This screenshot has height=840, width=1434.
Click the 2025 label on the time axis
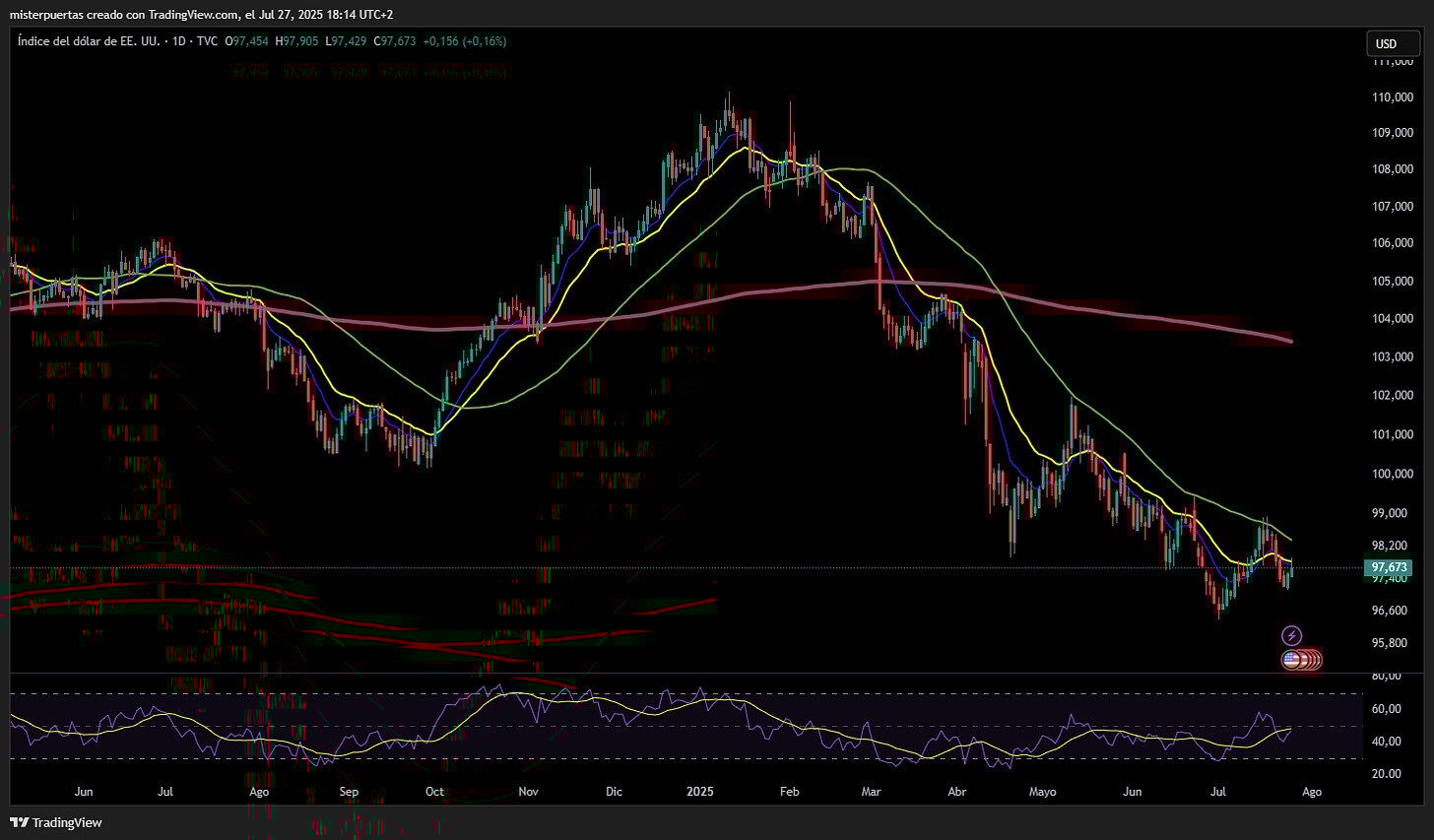[x=700, y=792]
